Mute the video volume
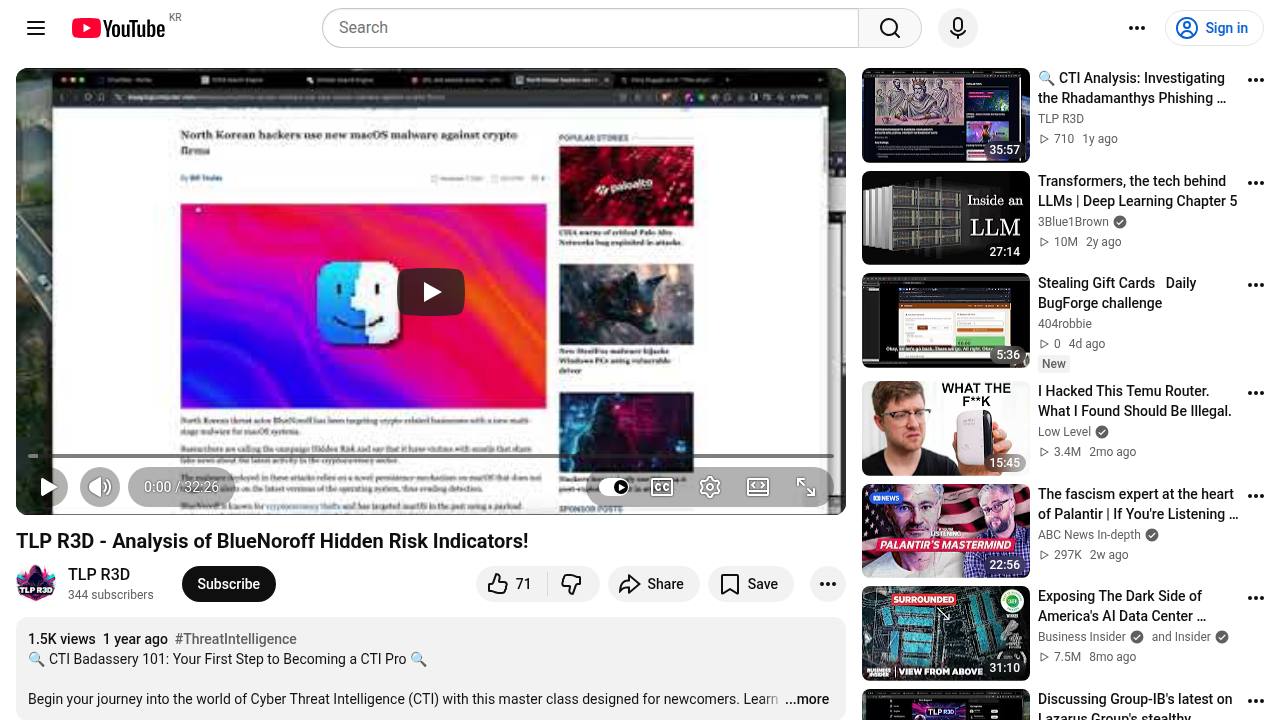 [99, 487]
